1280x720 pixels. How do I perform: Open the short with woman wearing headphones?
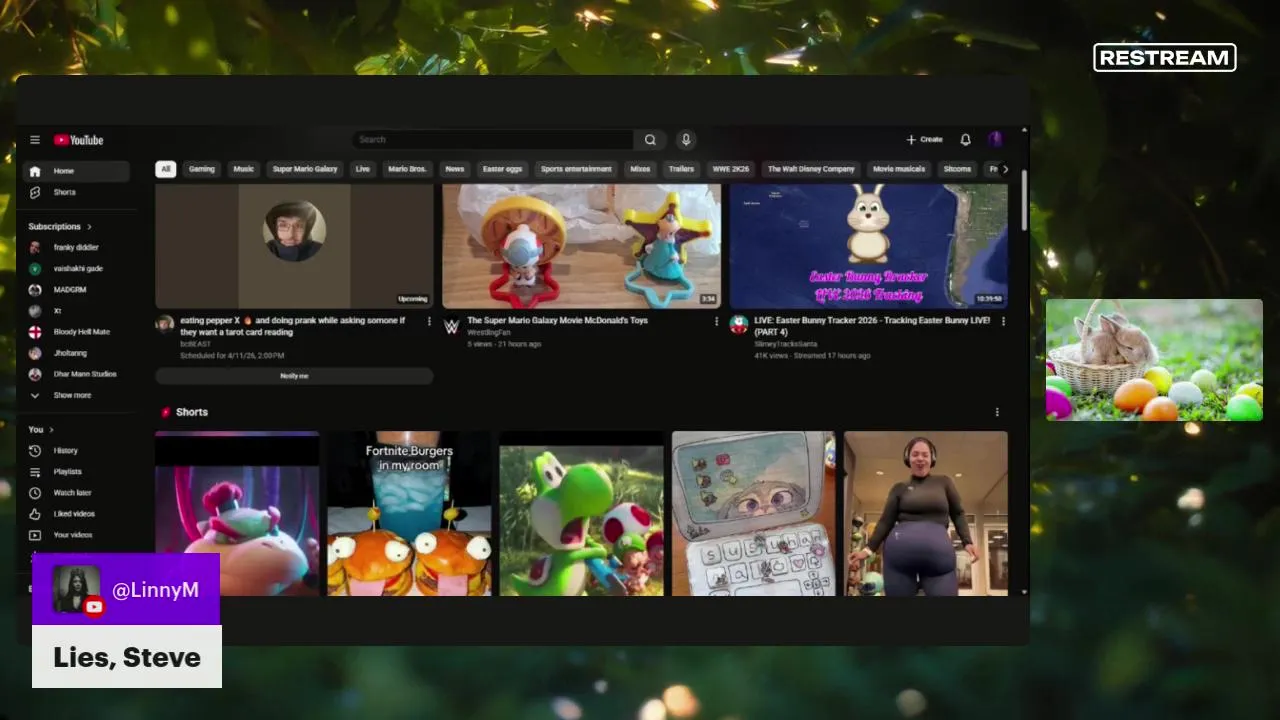(926, 514)
